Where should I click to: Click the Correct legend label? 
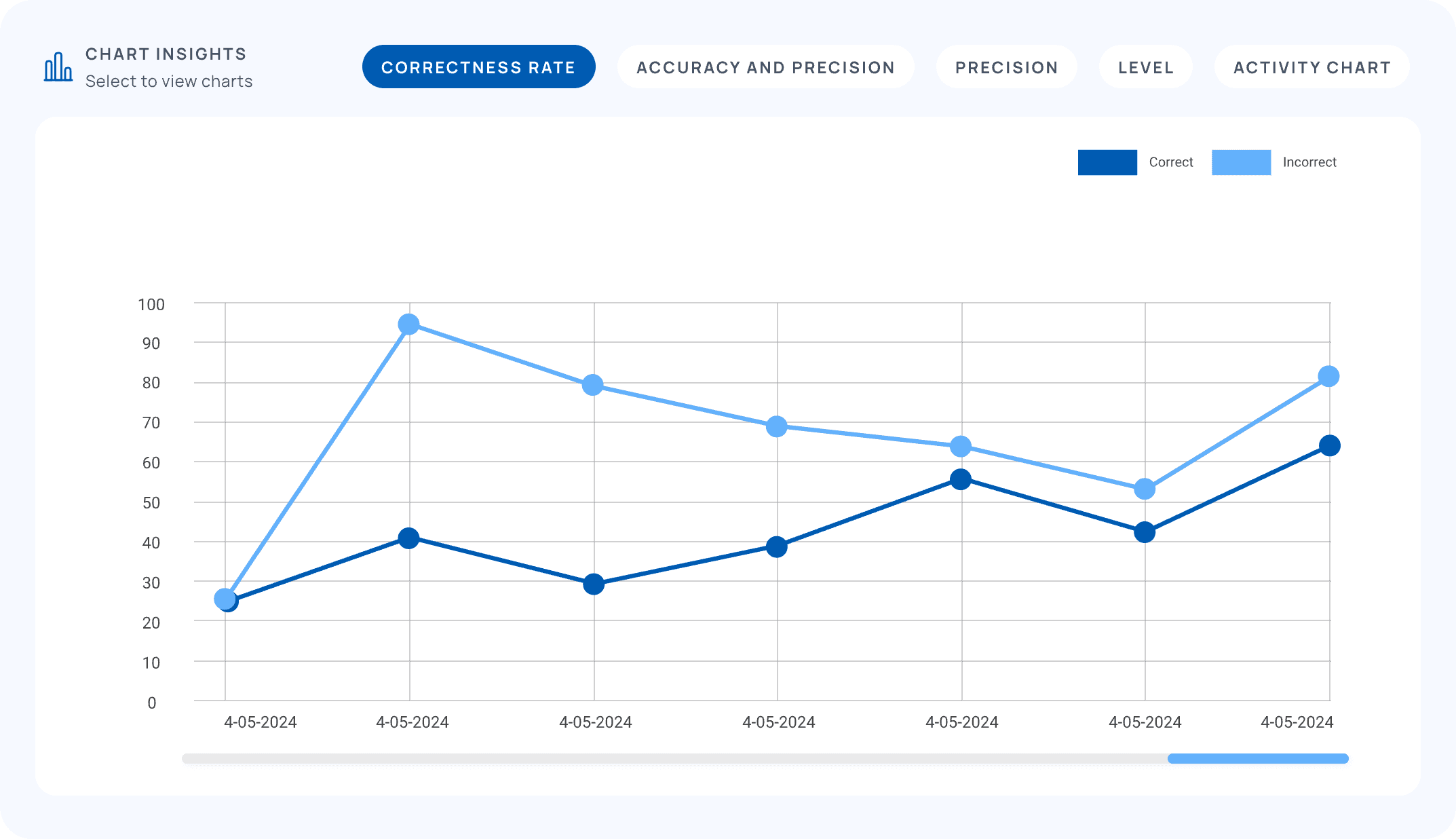[x=1171, y=162]
